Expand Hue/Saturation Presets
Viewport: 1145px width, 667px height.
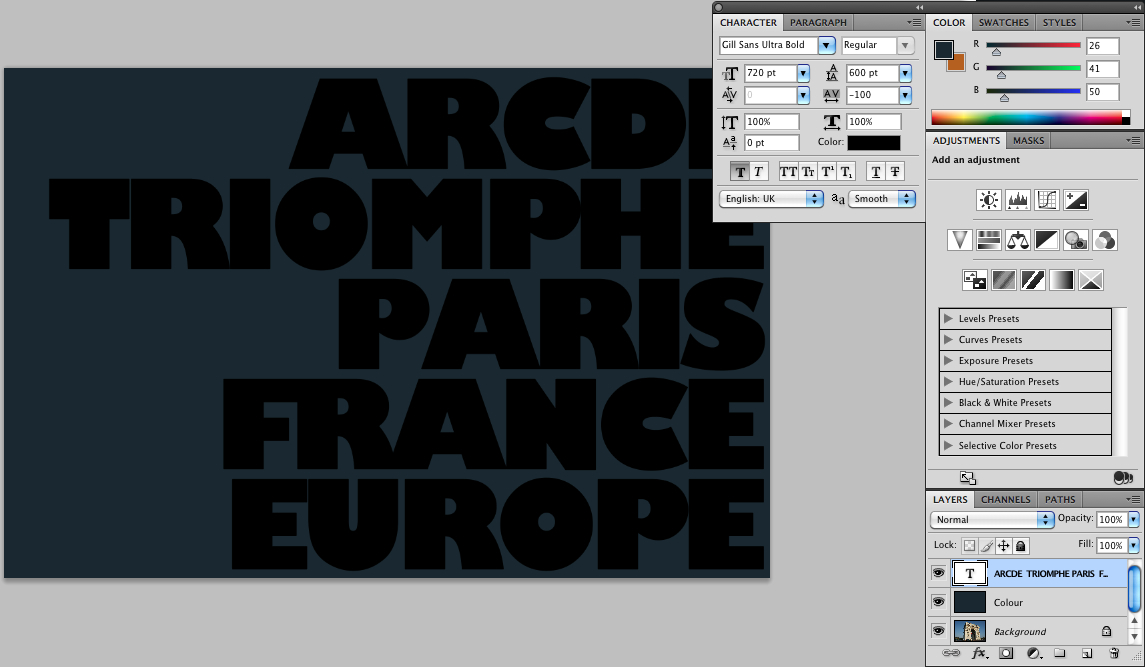click(948, 381)
